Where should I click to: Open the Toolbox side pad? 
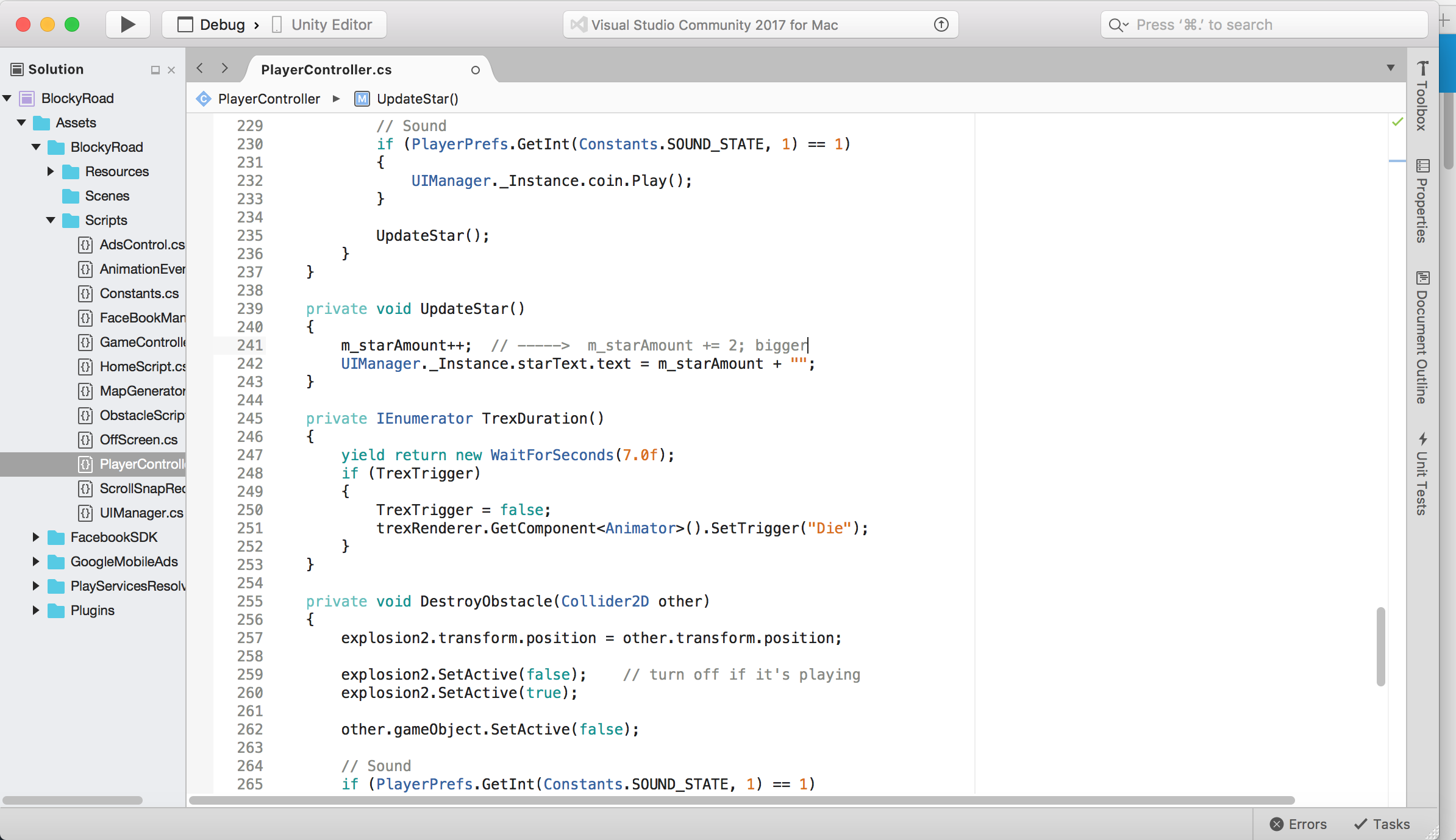coord(1422,96)
